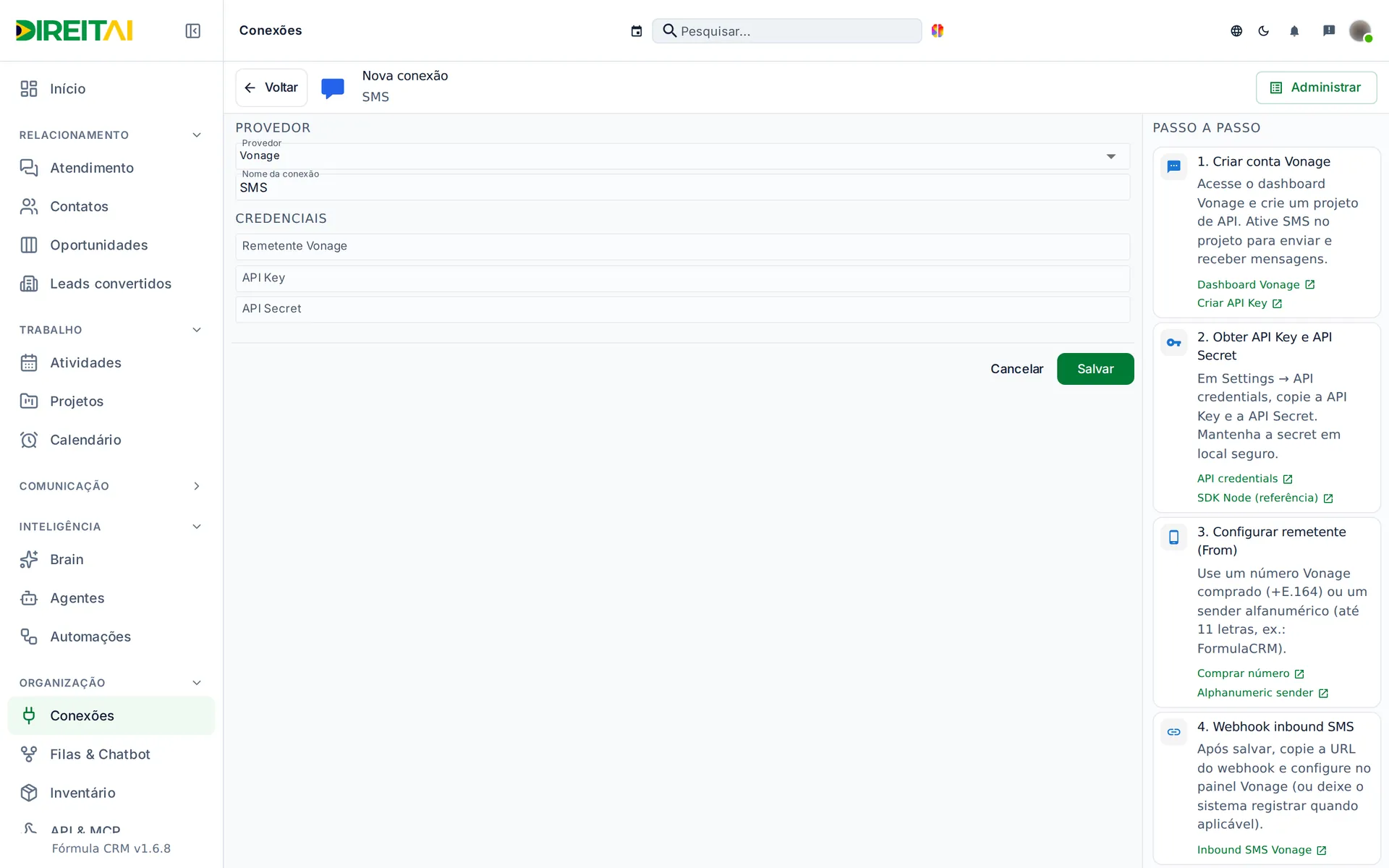Open Criar API Key link
The width and height of the screenshot is (1389, 868).
(1239, 303)
